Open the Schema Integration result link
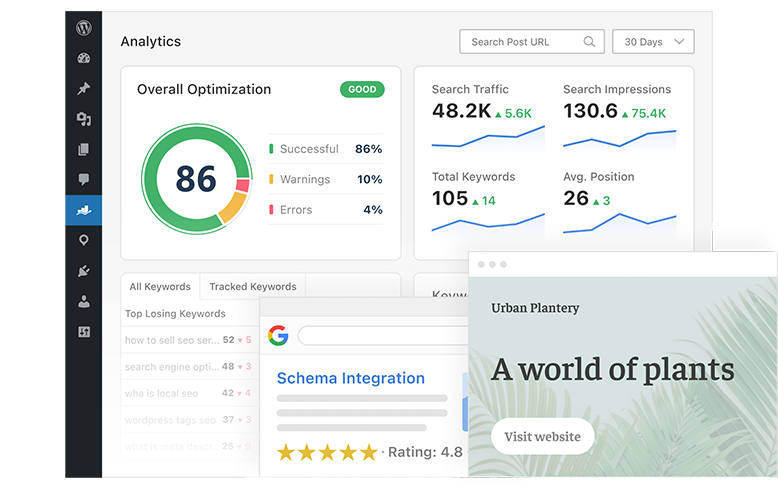The image size is (778, 500). 351,378
